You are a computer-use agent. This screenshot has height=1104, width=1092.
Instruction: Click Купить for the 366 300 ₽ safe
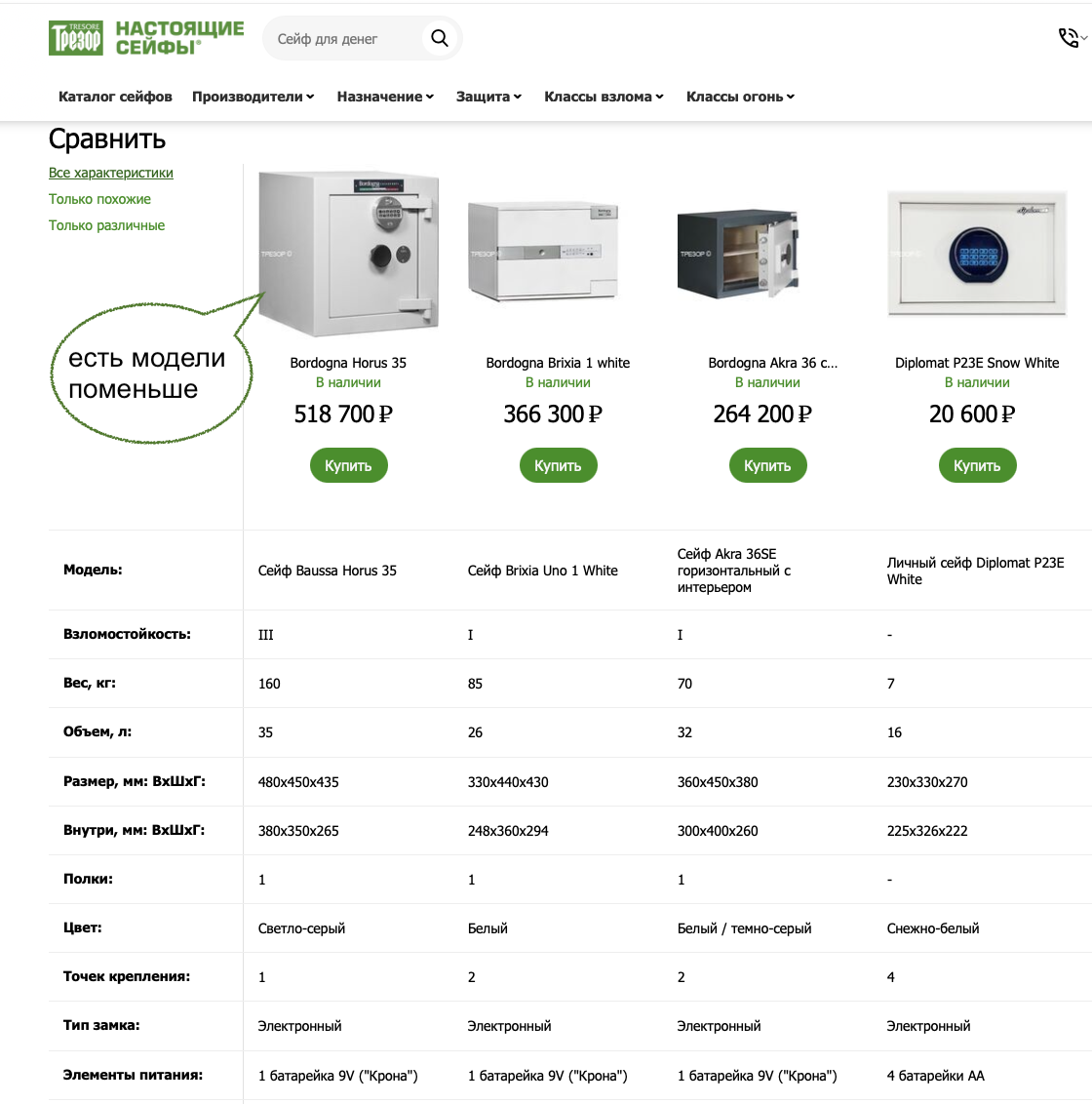click(x=559, y=465)
